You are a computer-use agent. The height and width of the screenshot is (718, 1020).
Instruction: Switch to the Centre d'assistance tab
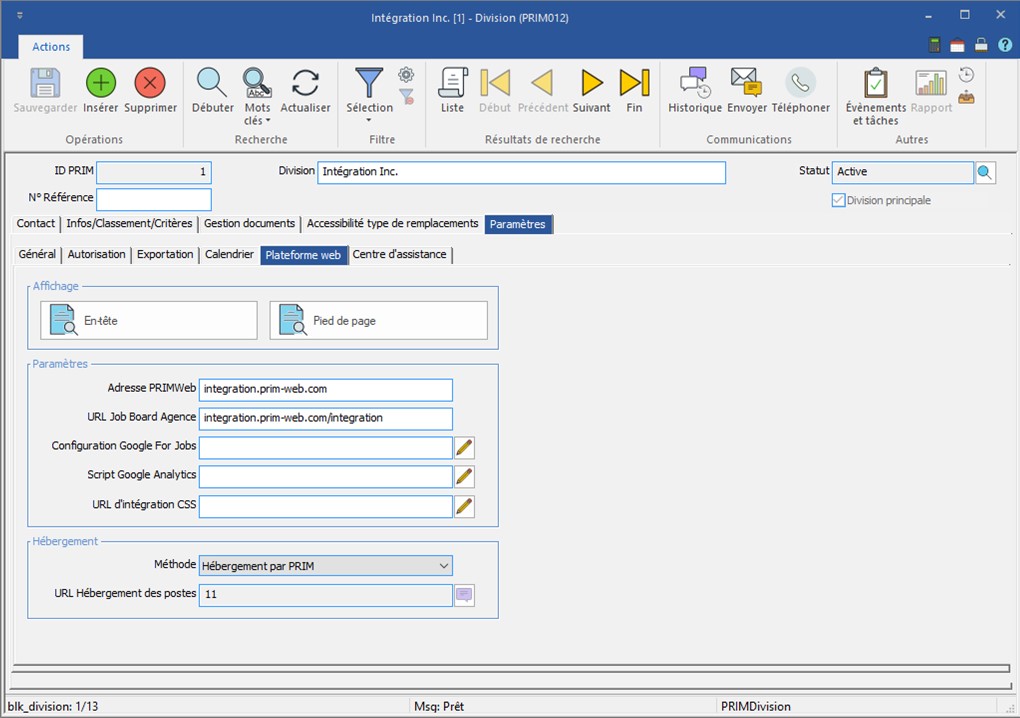click(399, 255)
